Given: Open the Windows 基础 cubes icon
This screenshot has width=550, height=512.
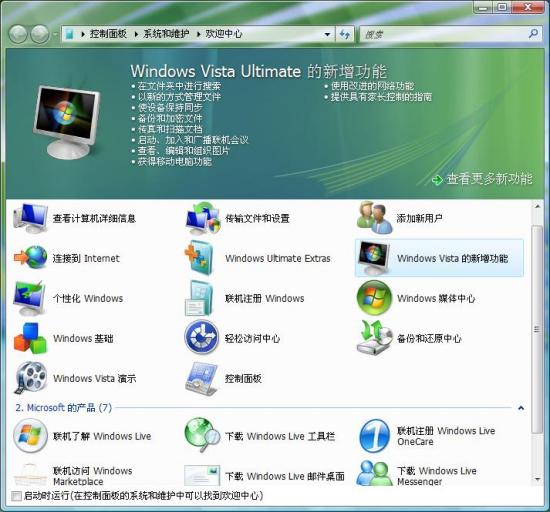Looking at the screenshot, I should [30, 338].
